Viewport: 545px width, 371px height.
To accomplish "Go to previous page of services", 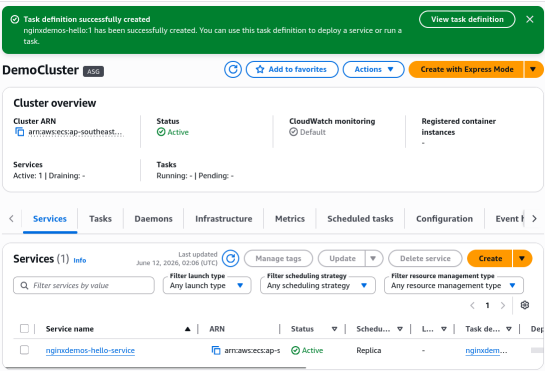I will [x=472, y=305].
